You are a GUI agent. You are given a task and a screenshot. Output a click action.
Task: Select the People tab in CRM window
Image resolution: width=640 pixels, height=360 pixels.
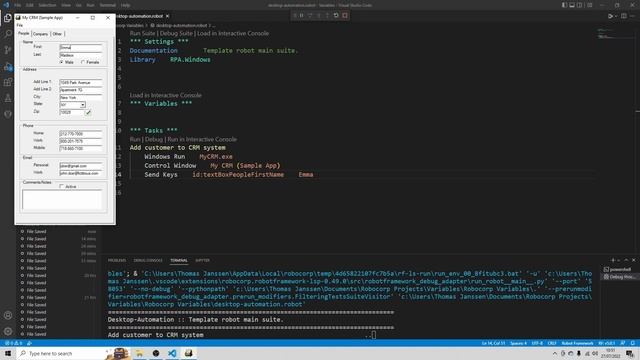(24, 33)
